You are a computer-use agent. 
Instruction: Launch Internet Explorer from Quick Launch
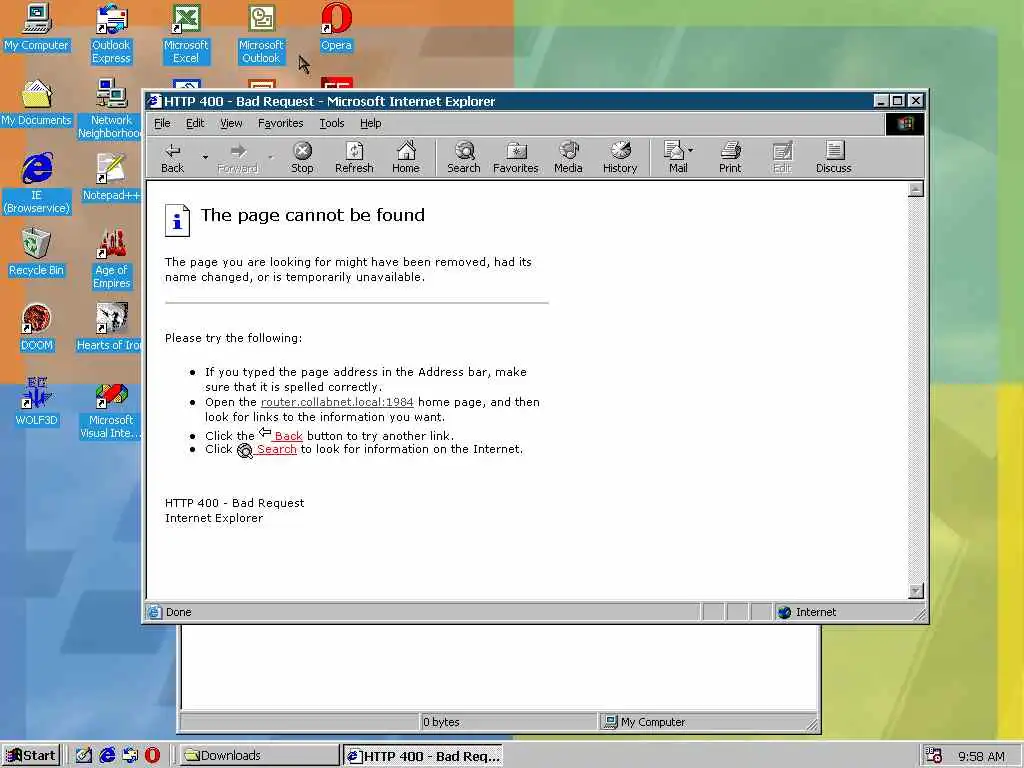point(108,756)
